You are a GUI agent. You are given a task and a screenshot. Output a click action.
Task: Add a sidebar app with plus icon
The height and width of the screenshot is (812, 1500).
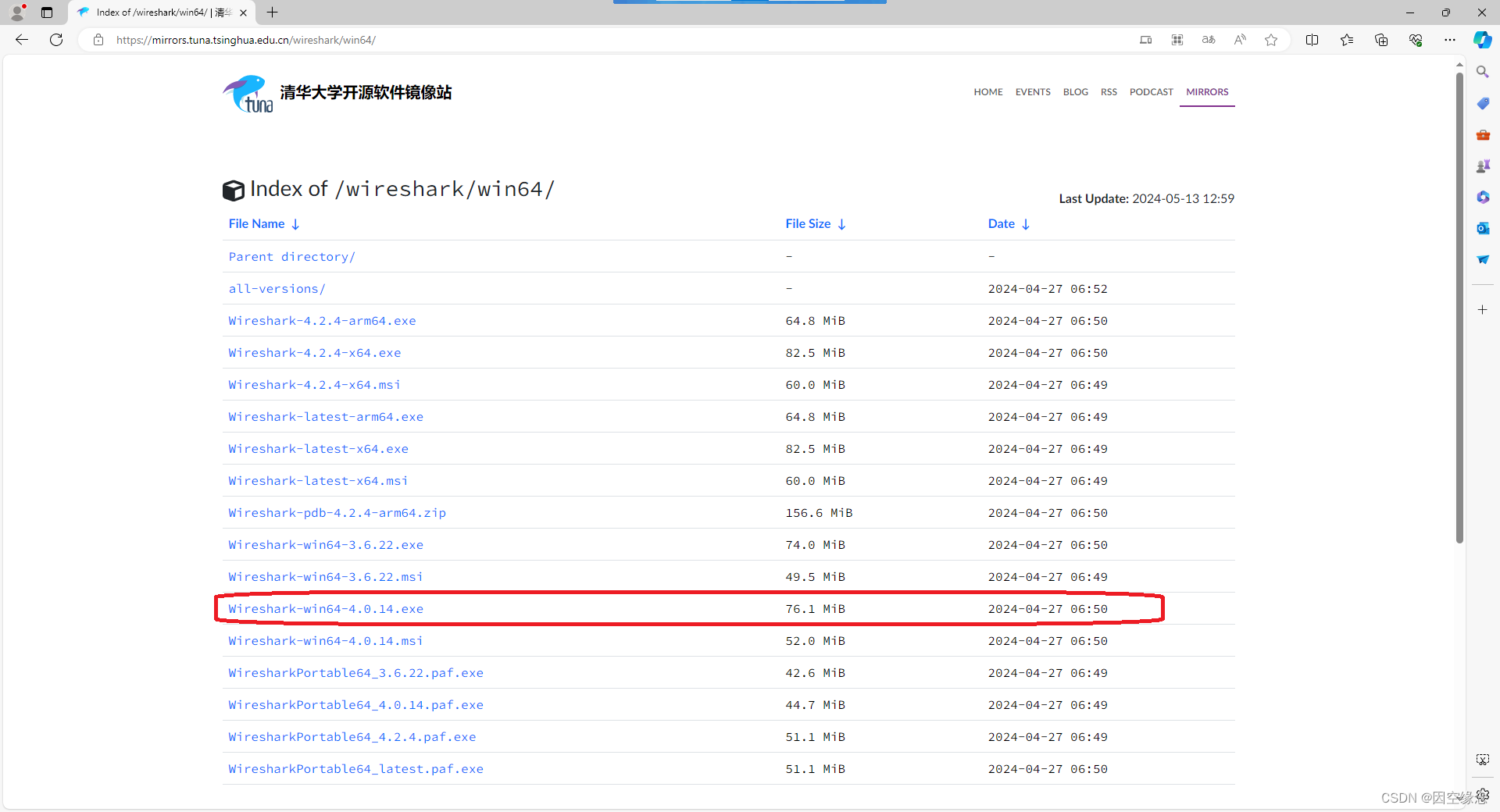tap(1483, 310)
